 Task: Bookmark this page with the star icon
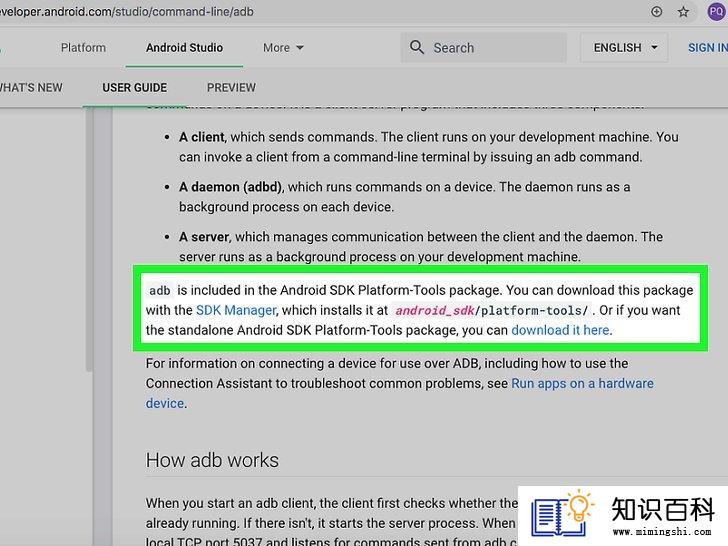pyautogui.click(x=683, y=12)
